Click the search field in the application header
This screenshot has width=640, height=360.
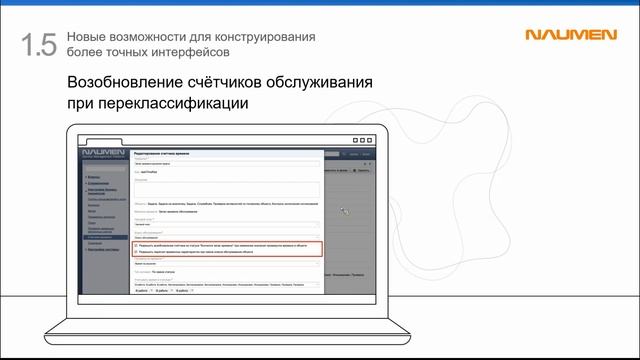[331, 154]
